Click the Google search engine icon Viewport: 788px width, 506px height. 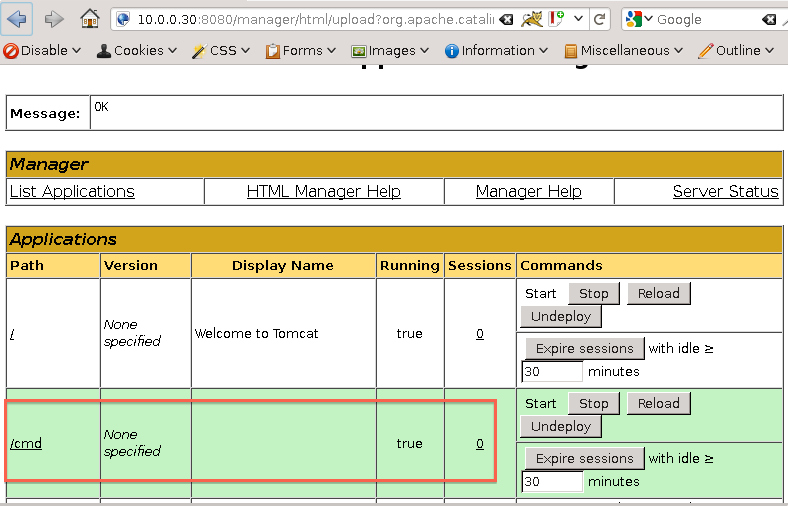click(634, 19)
